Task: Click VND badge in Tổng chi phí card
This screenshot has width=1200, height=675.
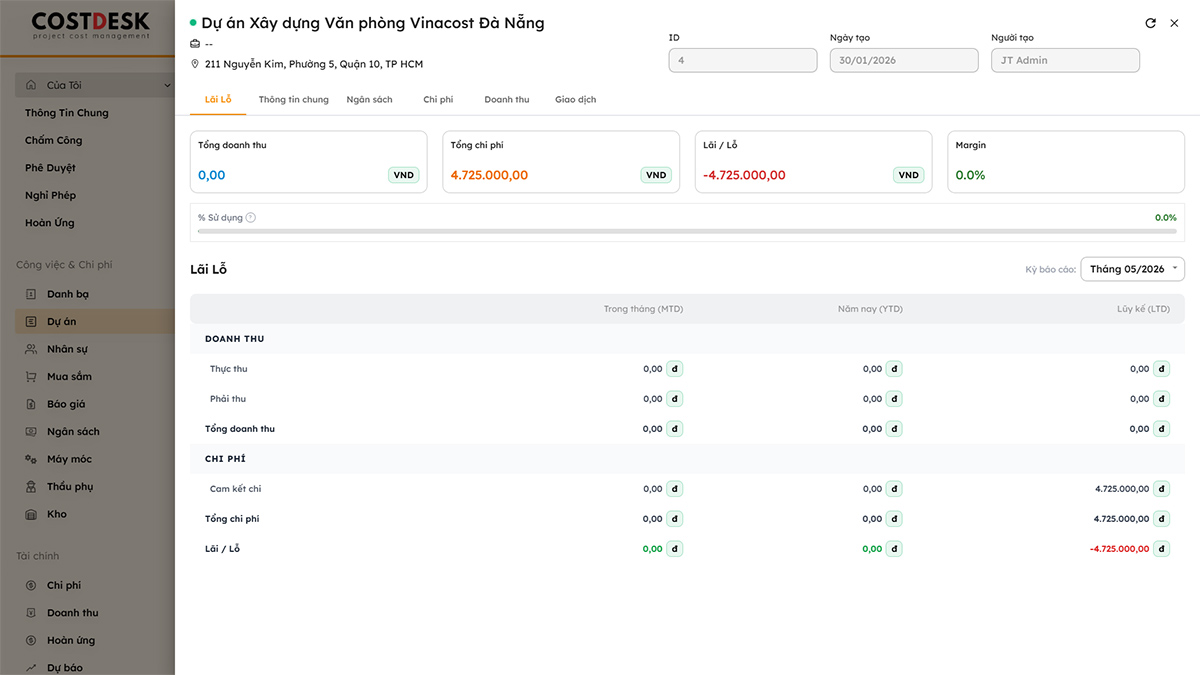Action: 656,175
